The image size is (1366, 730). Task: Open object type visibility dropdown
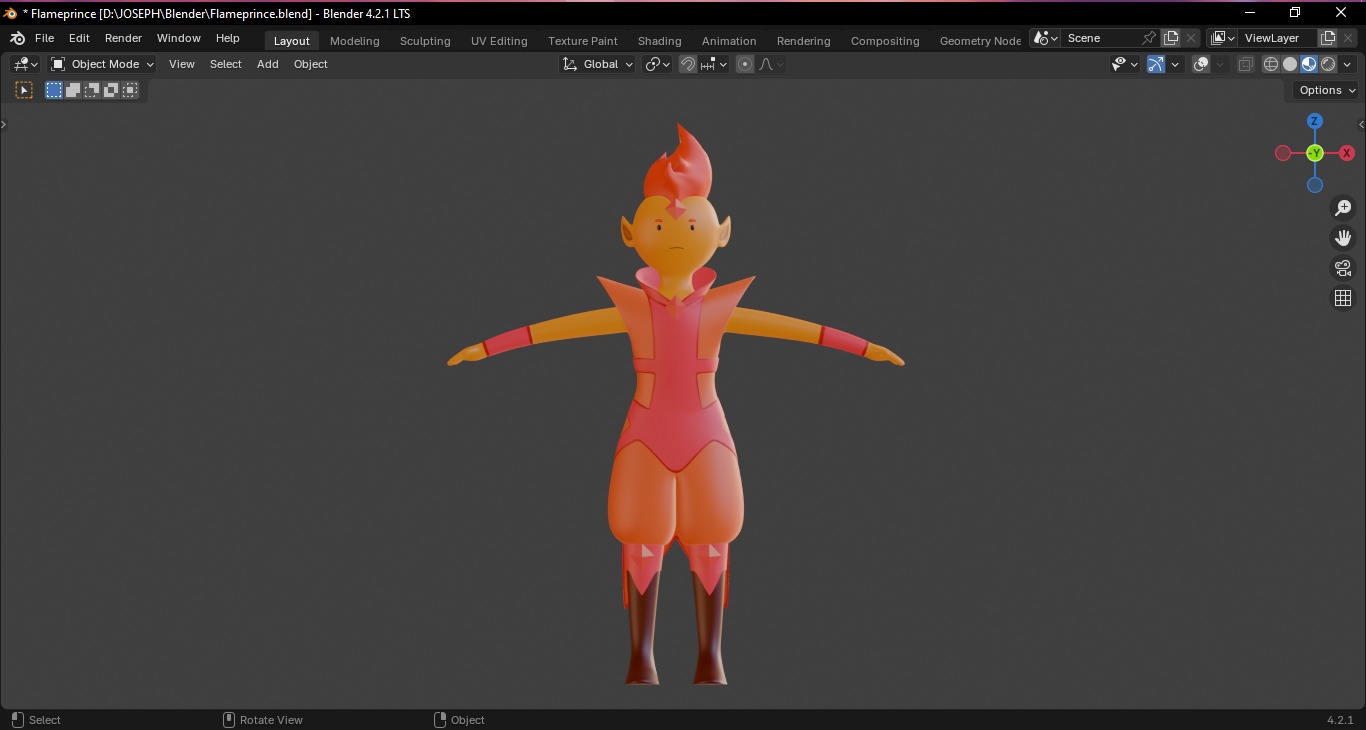click(x=1125, y=64)
